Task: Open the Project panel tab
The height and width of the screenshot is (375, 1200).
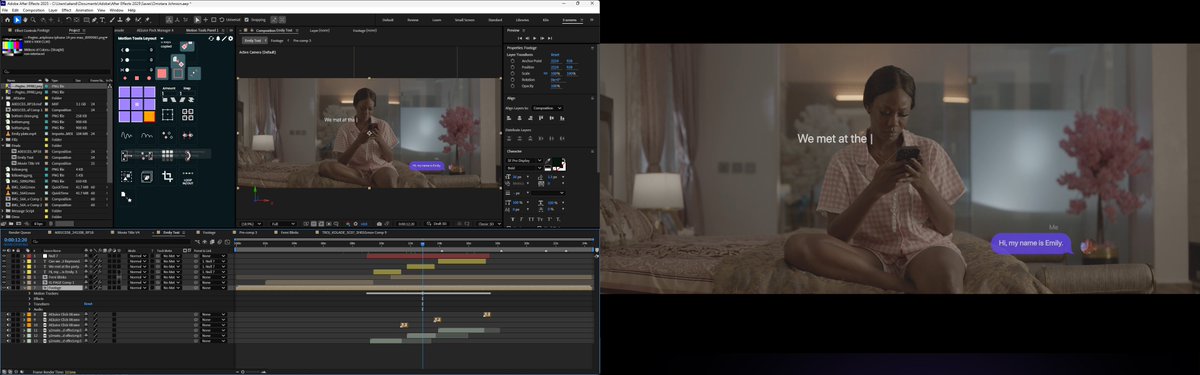Action: (x=74, y=30)
